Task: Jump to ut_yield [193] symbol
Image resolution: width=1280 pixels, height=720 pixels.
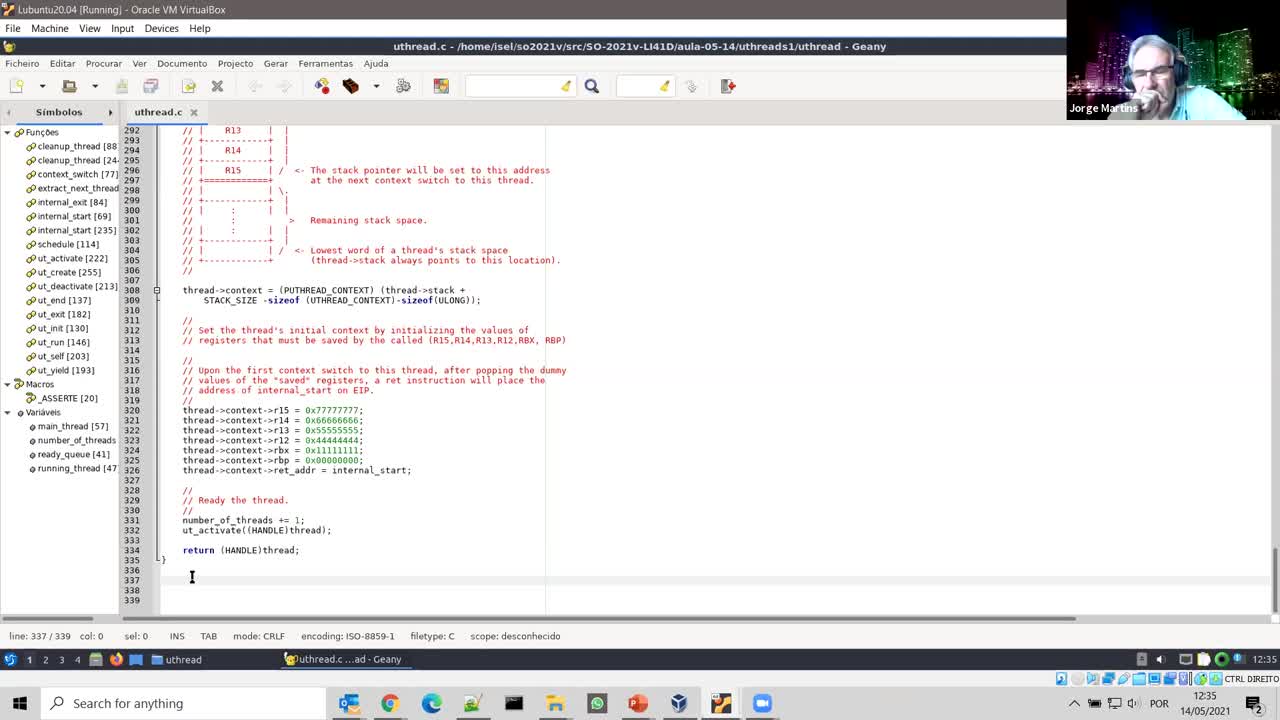Action: click(x=66, y=370)
